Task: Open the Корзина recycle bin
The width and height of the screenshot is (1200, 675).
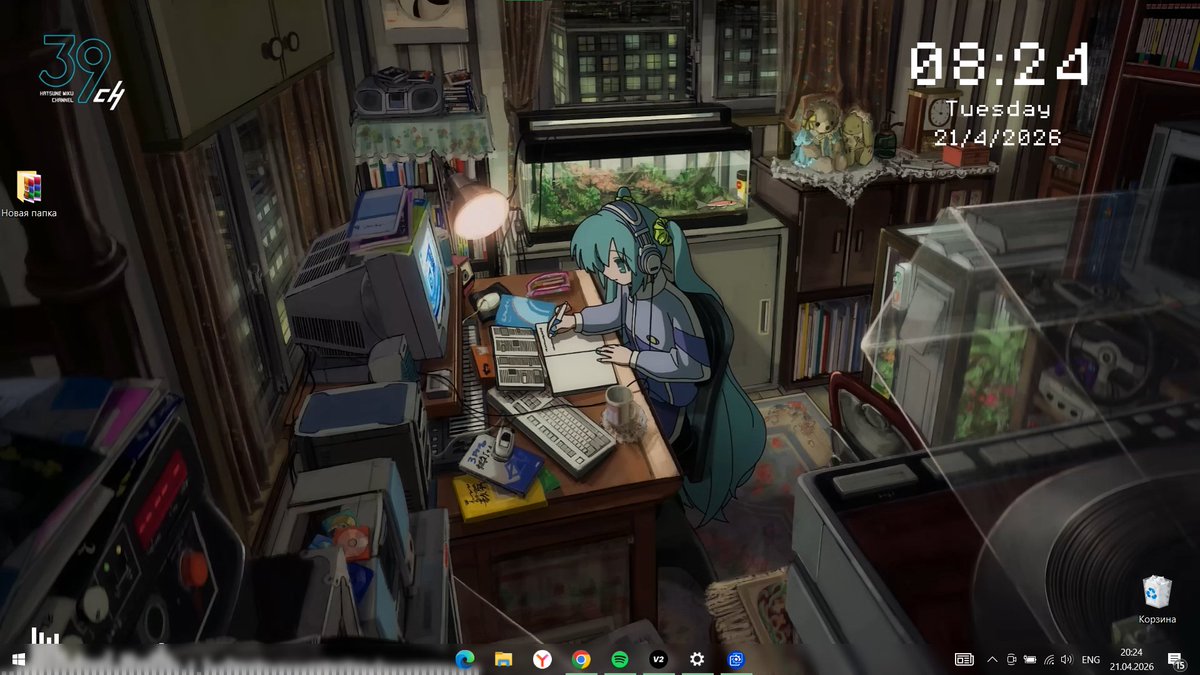Action: pos(1157,599)
